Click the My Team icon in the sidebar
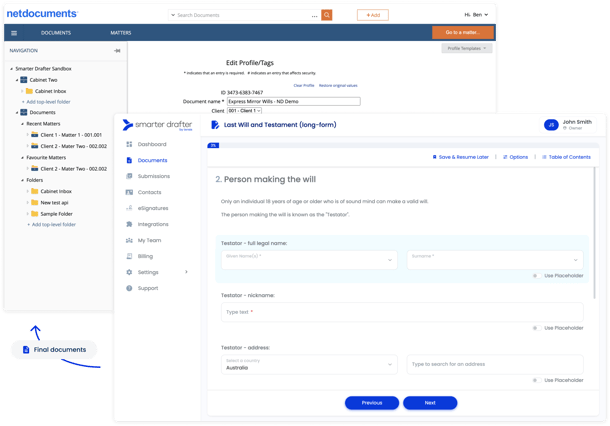This screenshot has width=610, height=426. tap(129, 240)
